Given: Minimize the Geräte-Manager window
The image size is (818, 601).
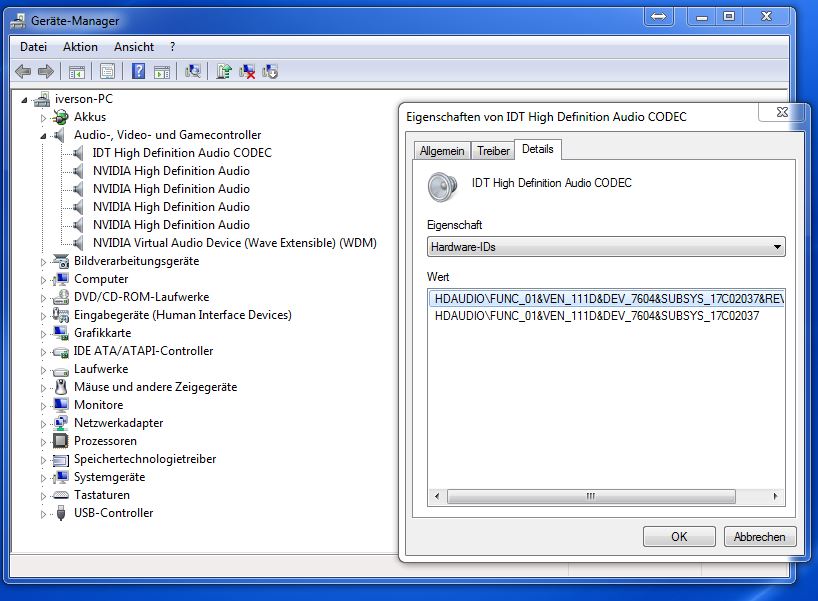Looking at the screenshot, I should pos(702,17).
